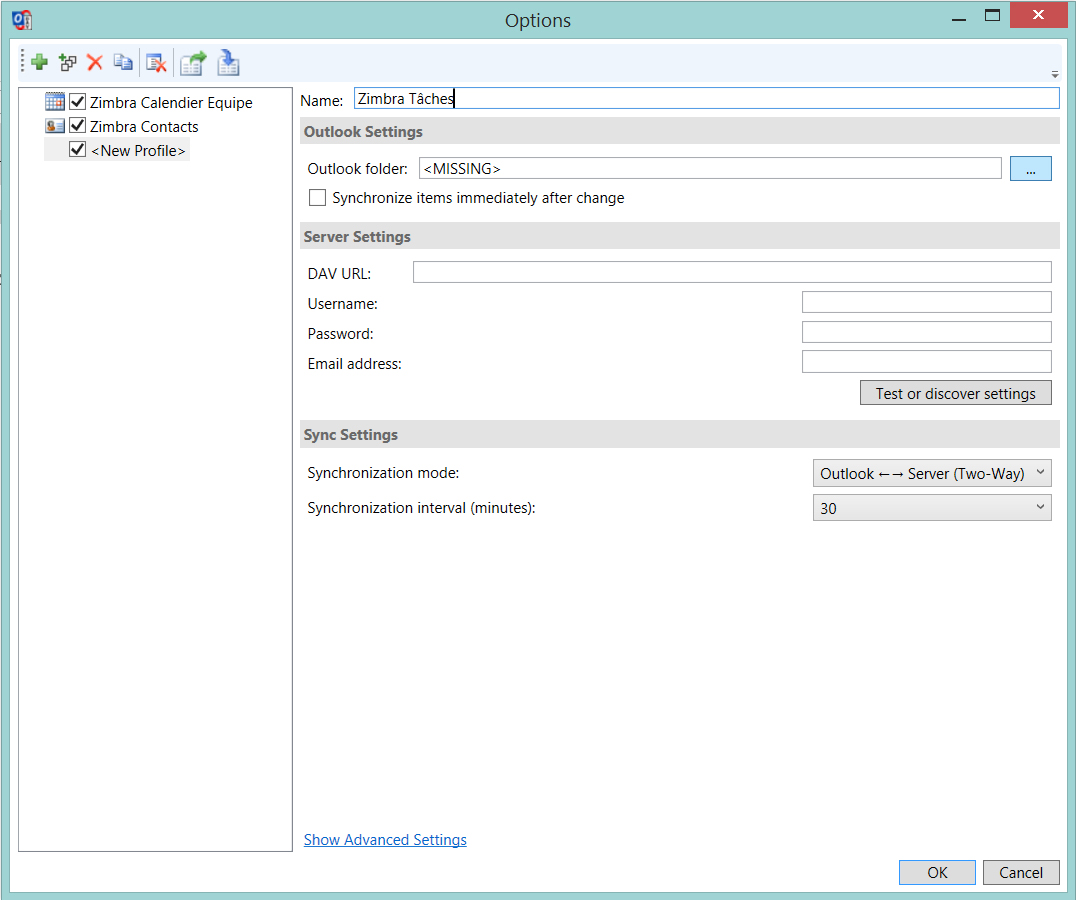Click the red X delete profile icon
This screenshot has width=1076, height=900.
click(95, 62)
